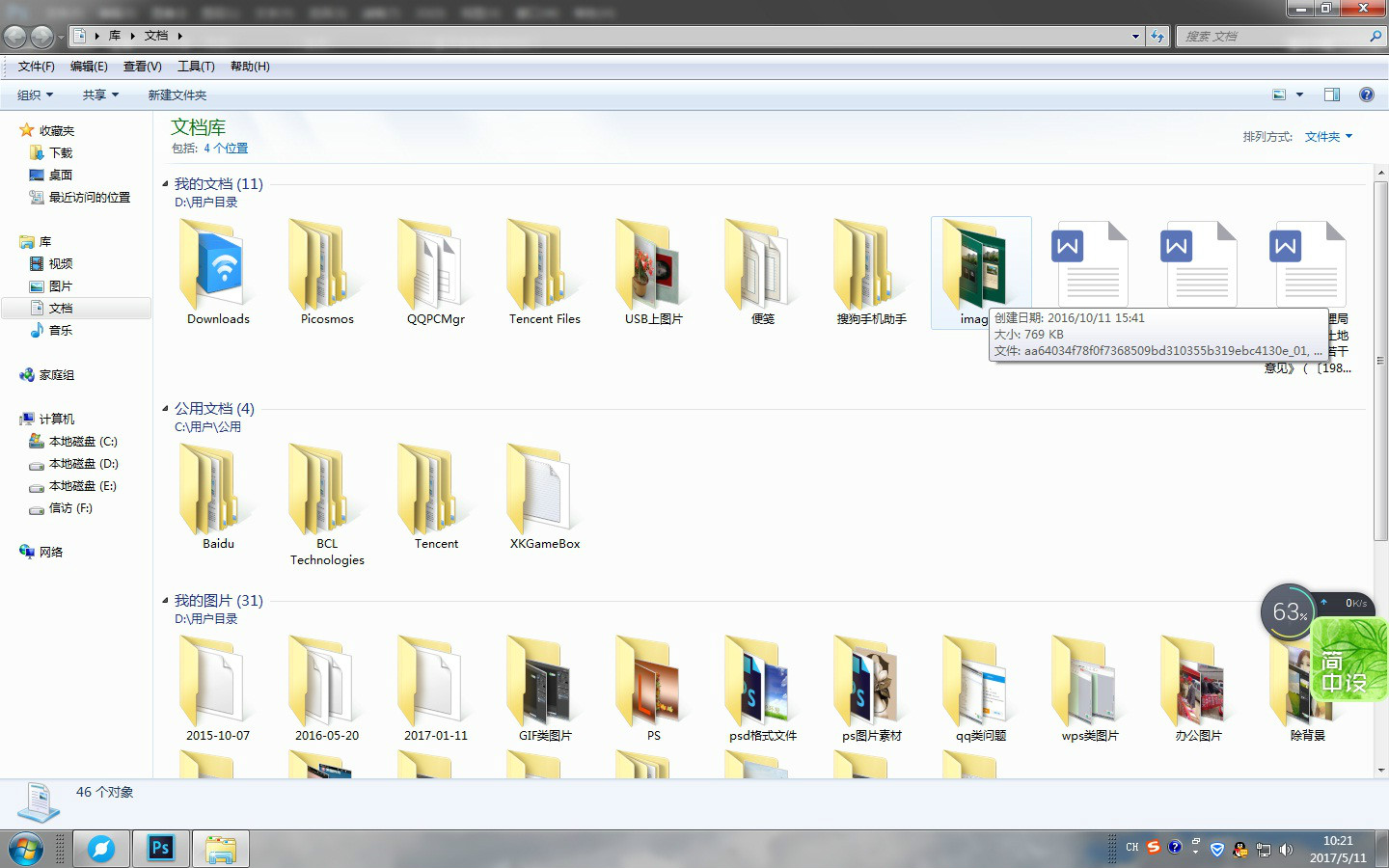Click the 4 个位置 link
The image size is (1389, 868).
point(226,149)
